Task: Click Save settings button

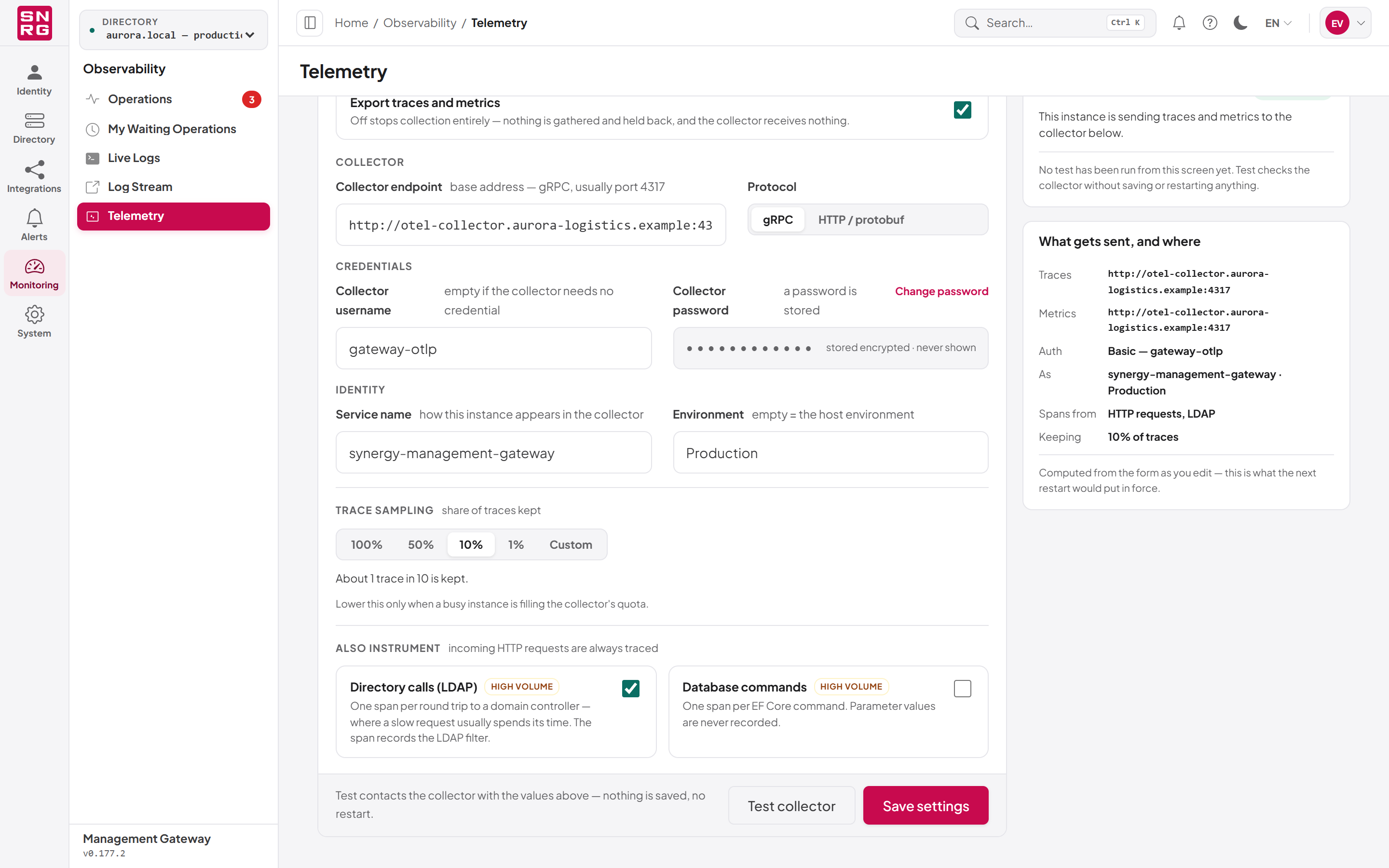Action: click(x=925, y=806)
